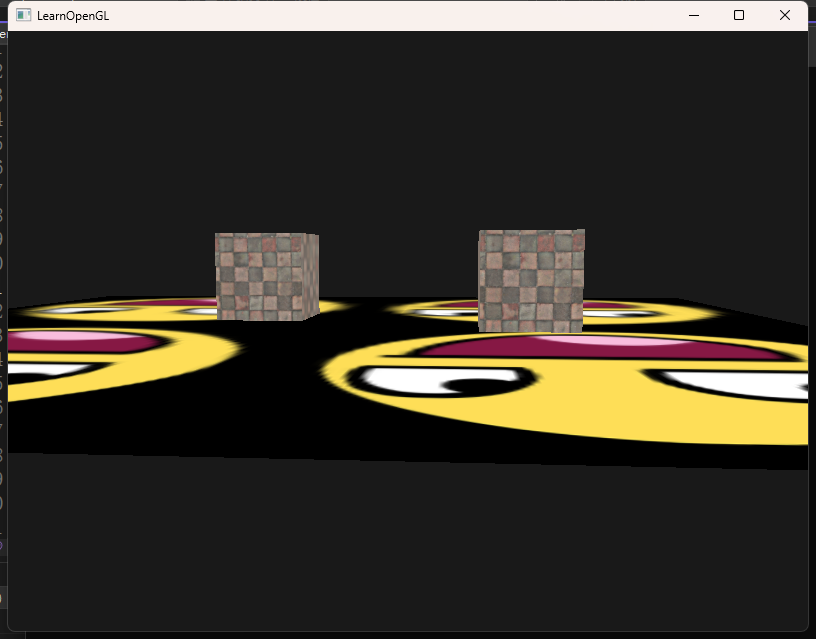Close the LearnOpenGL window
Screen dimensions: 816x639
785,15
